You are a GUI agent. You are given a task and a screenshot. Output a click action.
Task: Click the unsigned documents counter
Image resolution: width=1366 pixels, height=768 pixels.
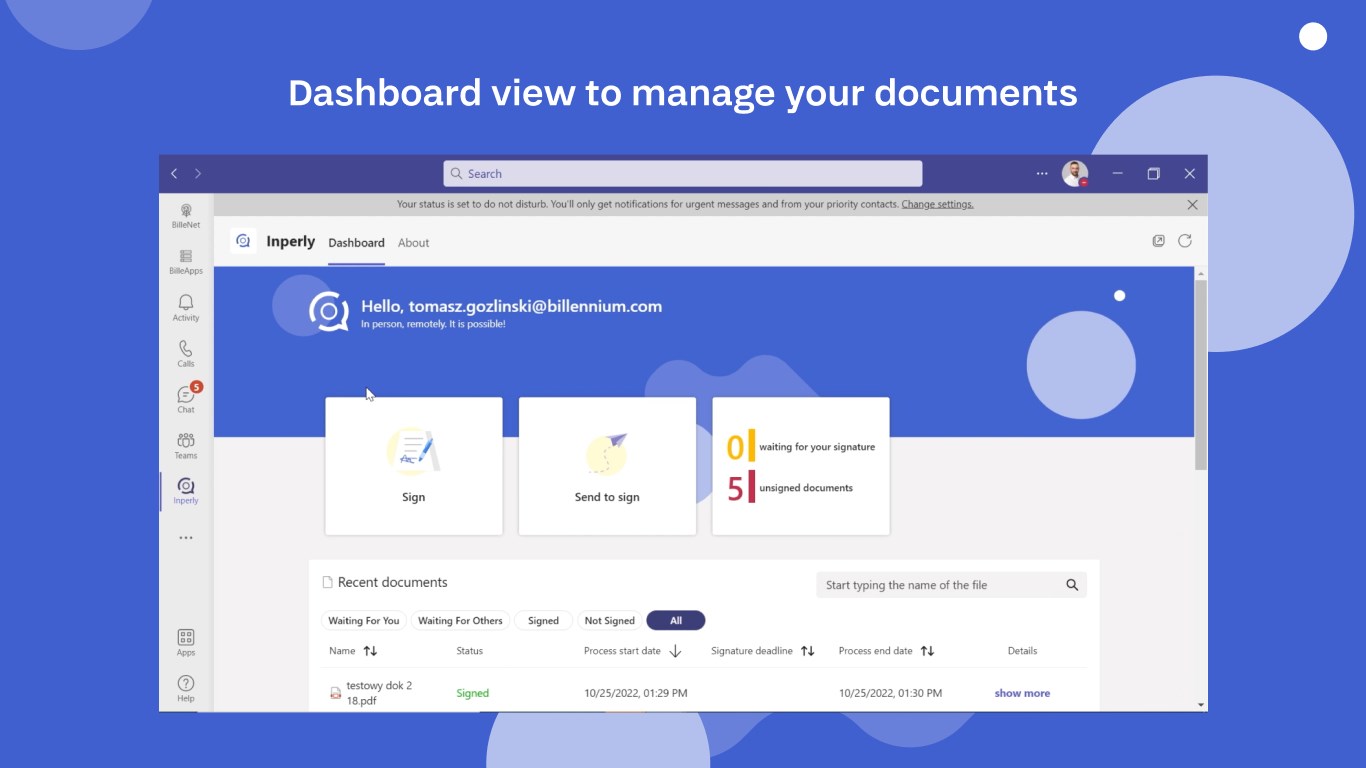pyautogui.click(x=790, y=488)
